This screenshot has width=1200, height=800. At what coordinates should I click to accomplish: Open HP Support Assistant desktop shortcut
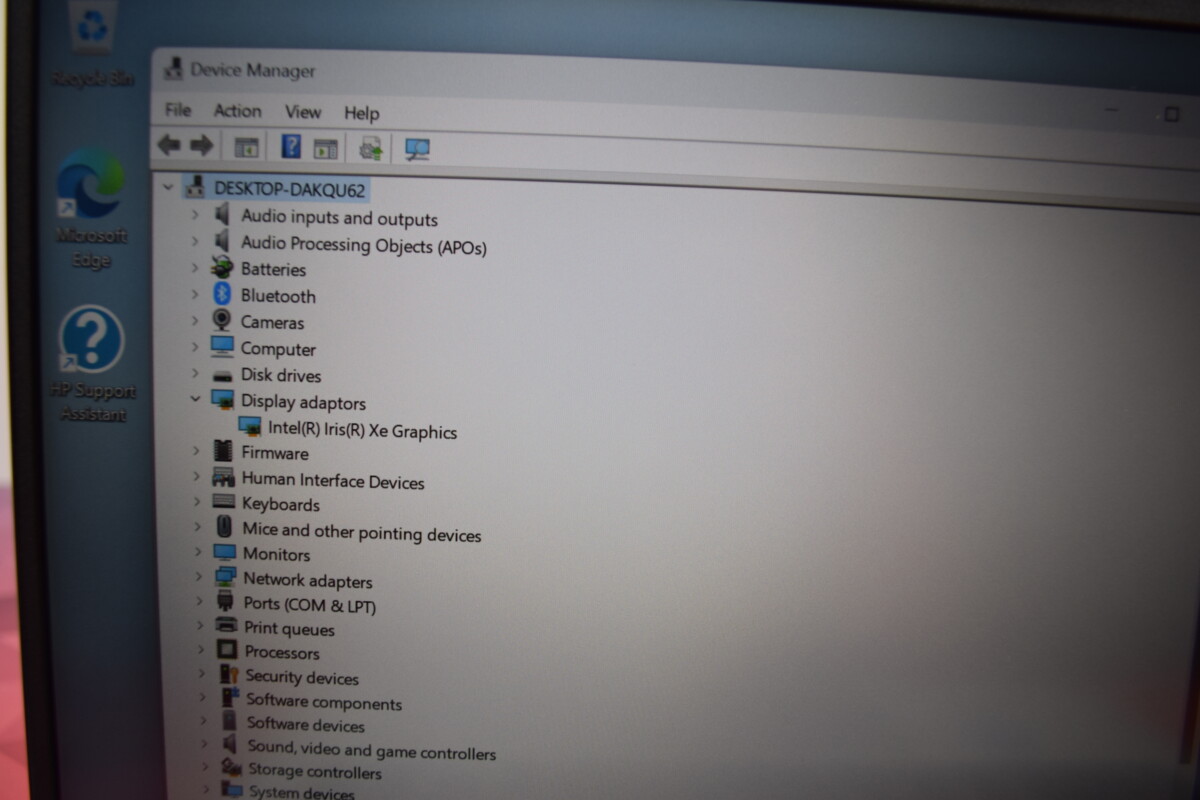pos(91,364)
